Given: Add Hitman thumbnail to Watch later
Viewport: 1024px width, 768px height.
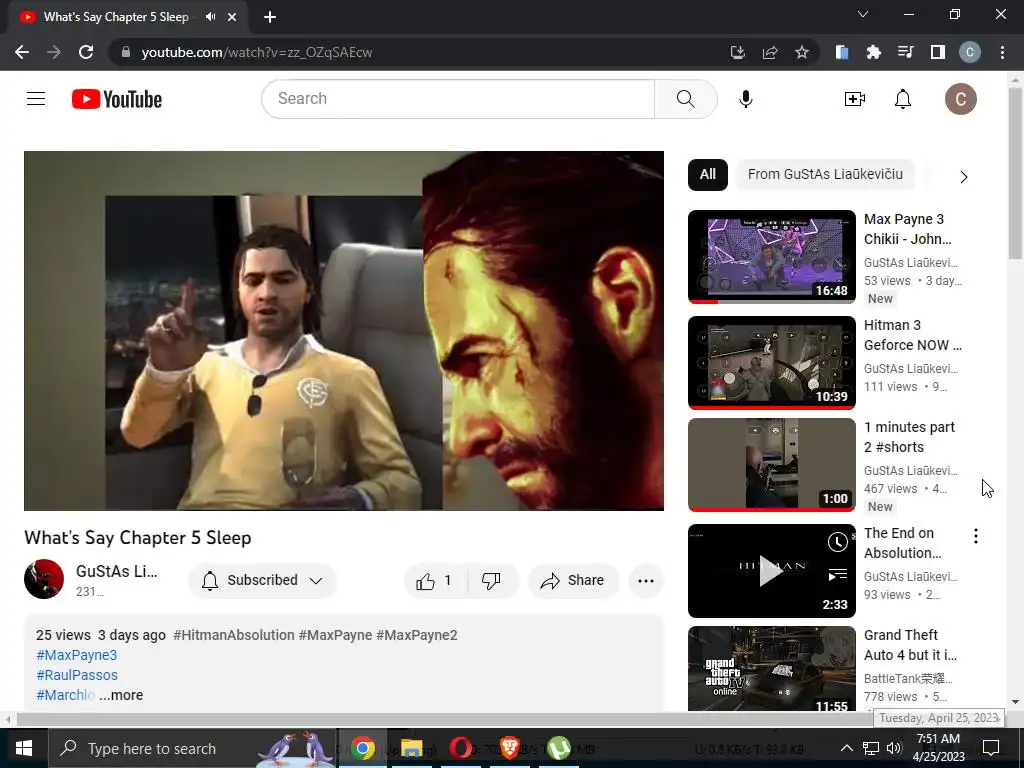Looking at the screenshot, I should point(837,541).
